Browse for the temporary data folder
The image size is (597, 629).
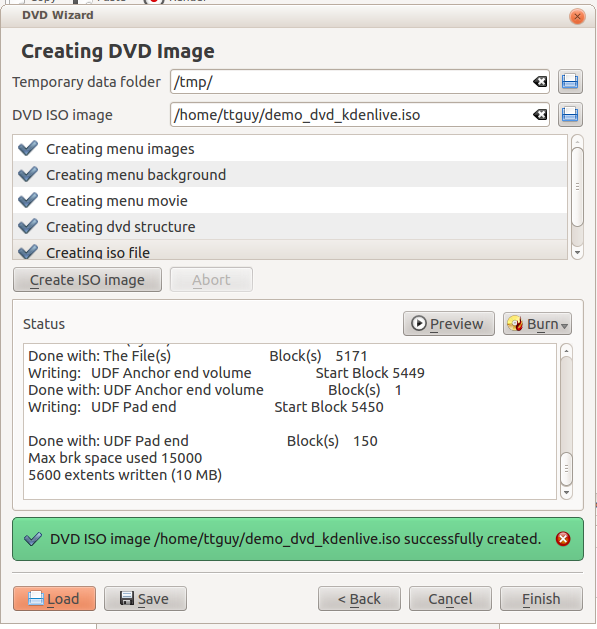pyautogui.click(x=570, y=82)
